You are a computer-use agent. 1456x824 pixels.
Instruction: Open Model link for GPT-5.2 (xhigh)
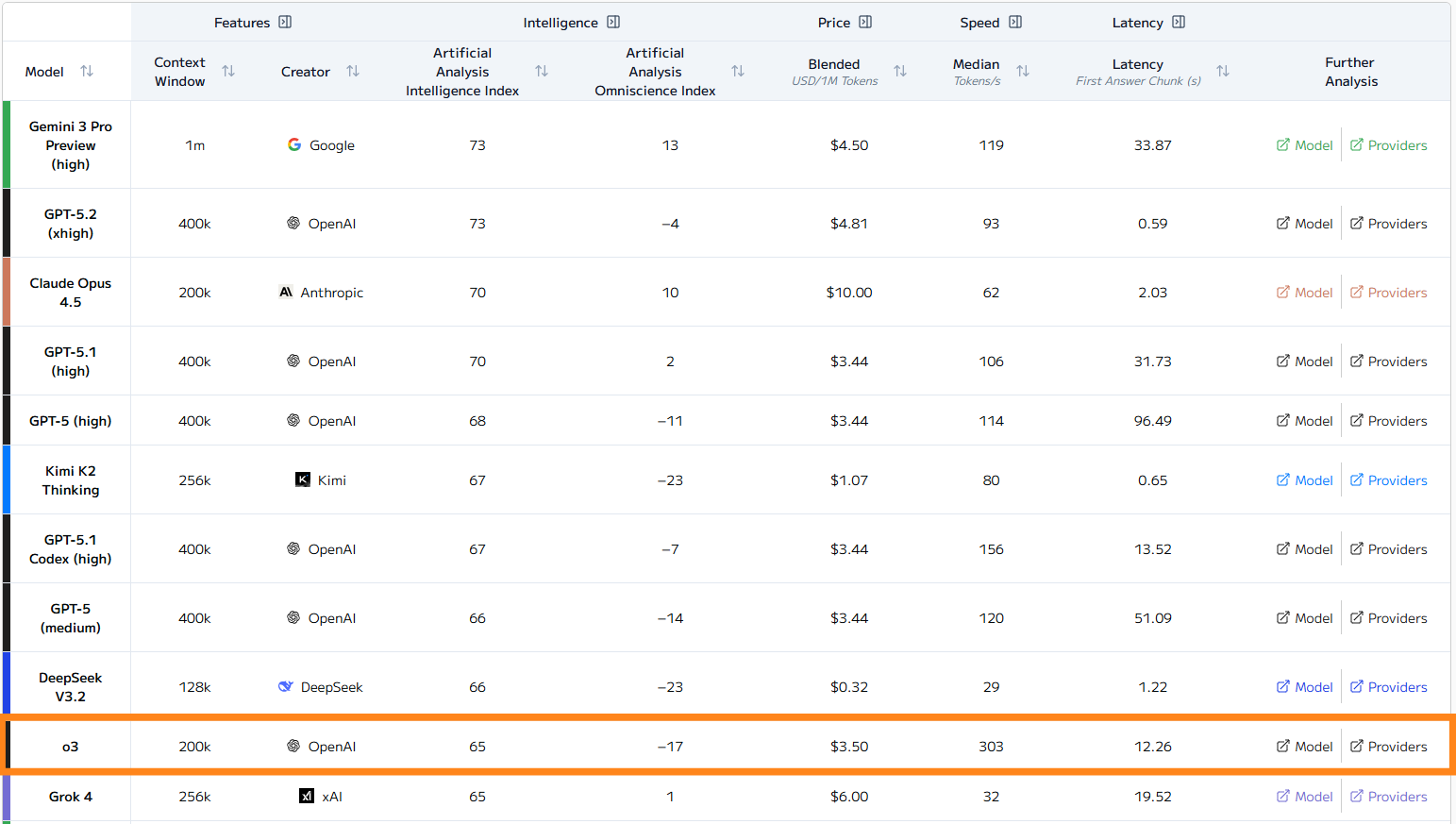click(1305, 224)
